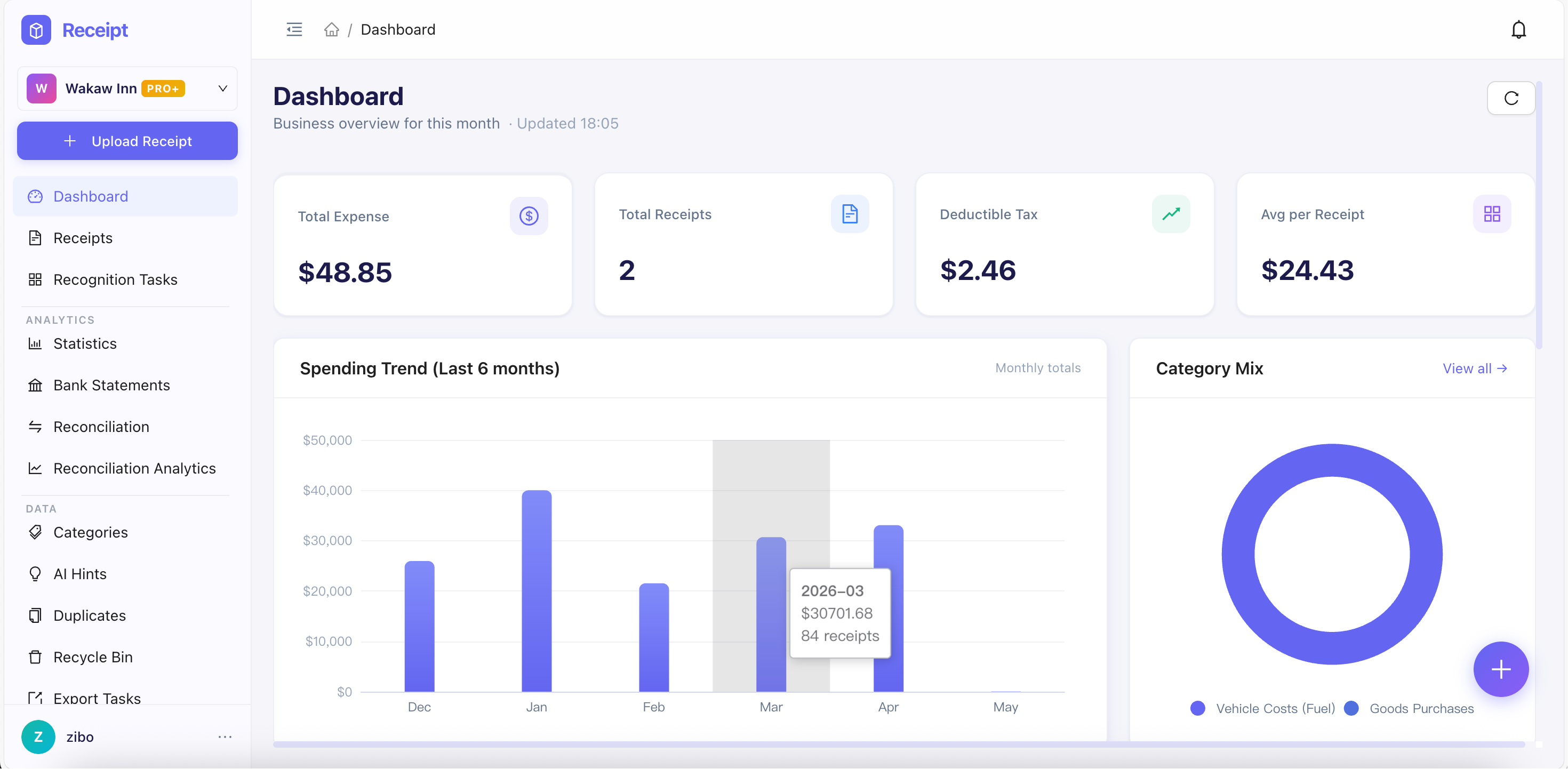
Task: Open Statistics from the Analytics section
Action: tap(125, 343)
